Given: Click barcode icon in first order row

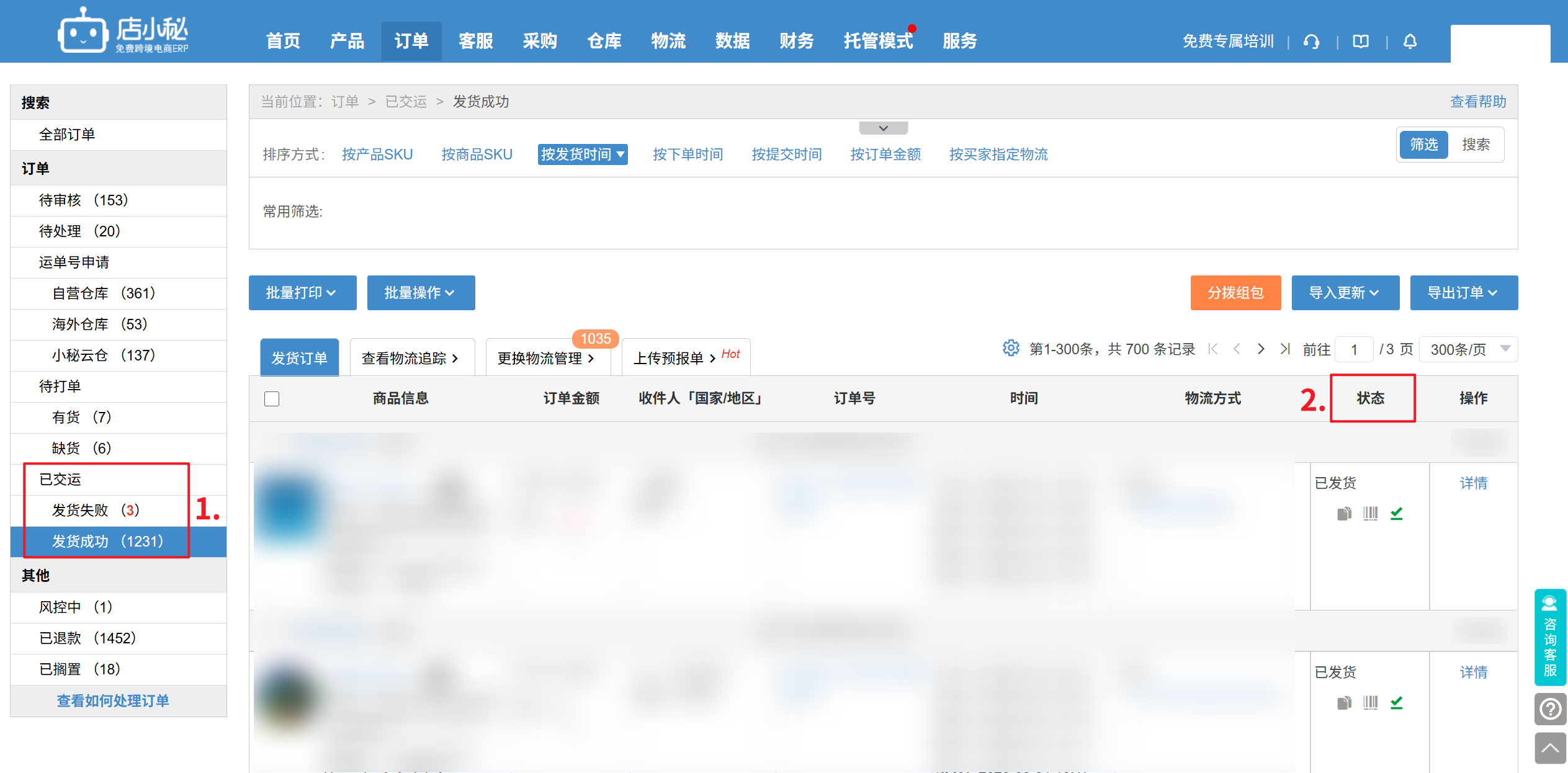Looking at the screenshot, I should coord(1370,514).
